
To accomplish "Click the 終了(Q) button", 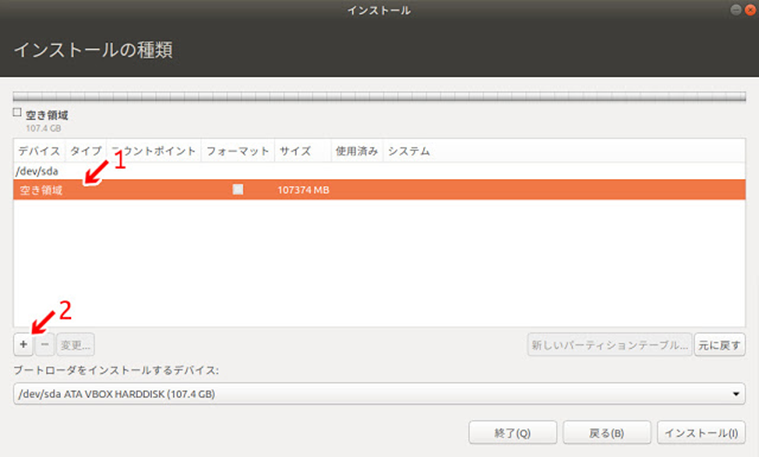I will tap(513, 432).
